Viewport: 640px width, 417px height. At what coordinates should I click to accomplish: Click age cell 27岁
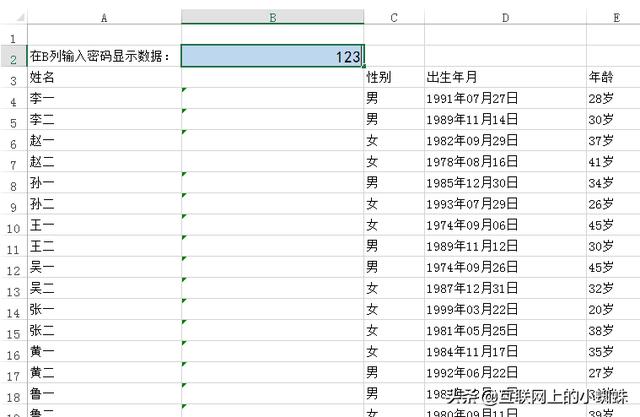pos(613,373)
